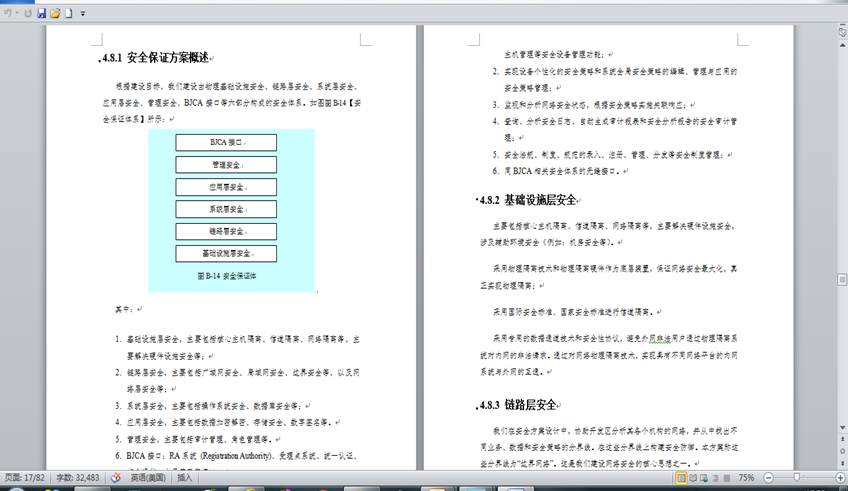
Task: Change language via the 英语(美国) indicator
Action: coord(148,478)
